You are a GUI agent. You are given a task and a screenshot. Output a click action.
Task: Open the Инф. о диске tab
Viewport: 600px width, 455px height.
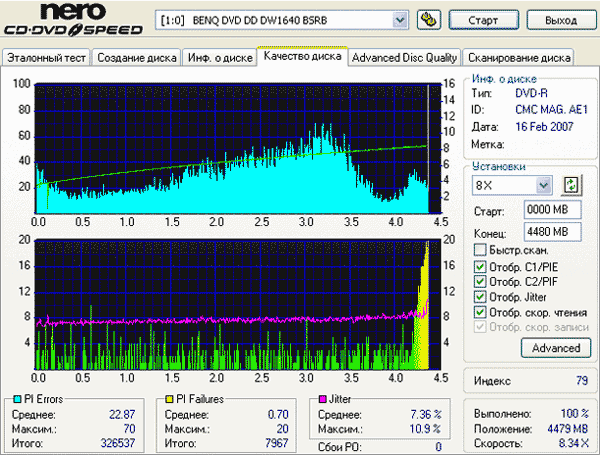coord(220,58)
